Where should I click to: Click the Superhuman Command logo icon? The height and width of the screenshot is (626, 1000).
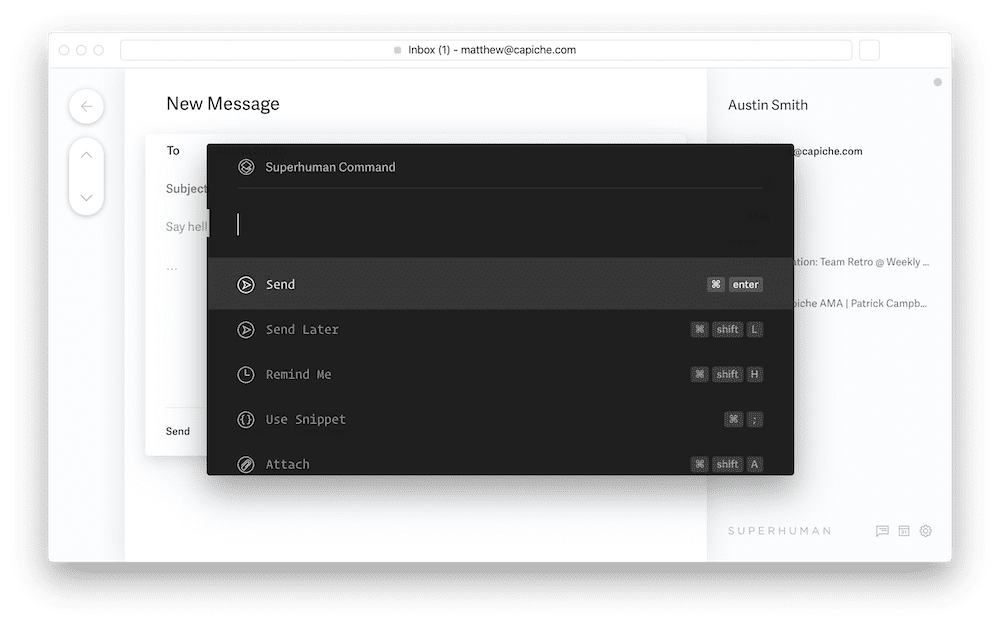pyautogui.click(x=246, y=167)
